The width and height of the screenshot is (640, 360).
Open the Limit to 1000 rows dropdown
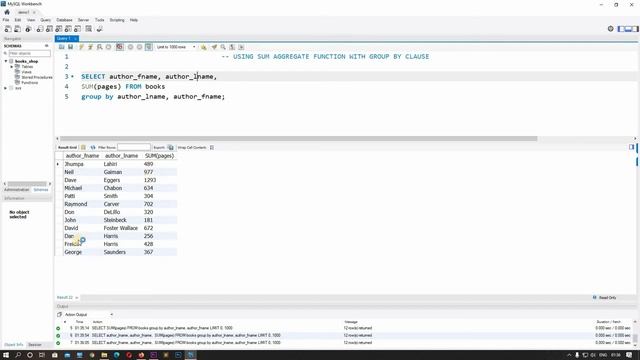(x=176, y=47)
